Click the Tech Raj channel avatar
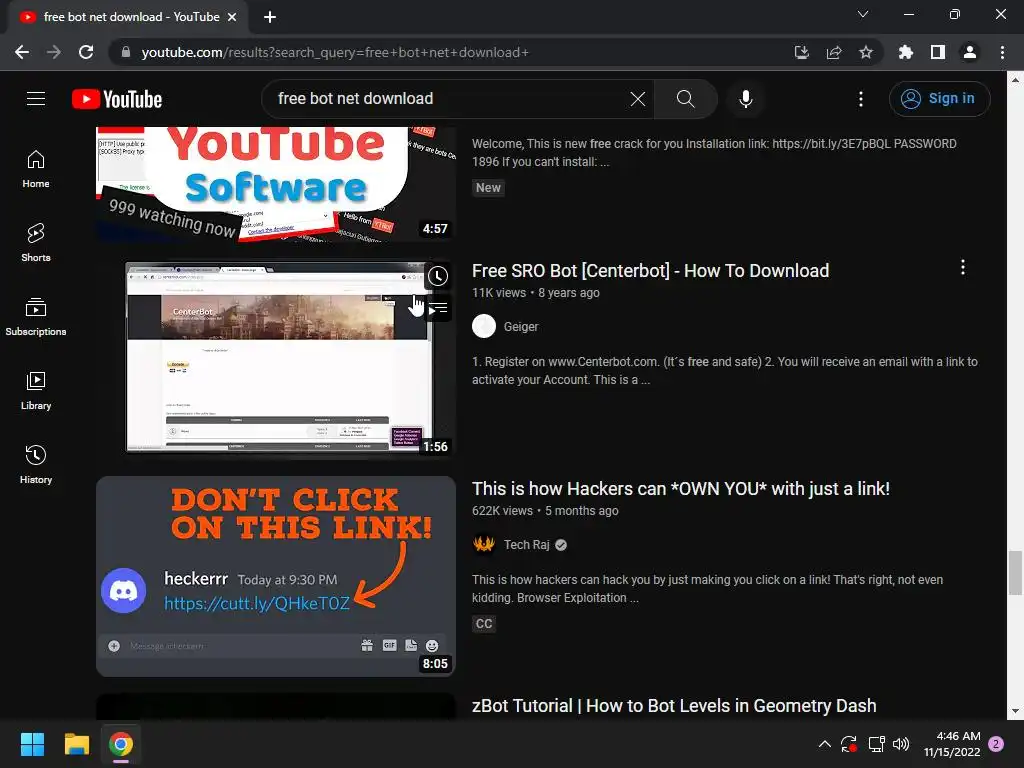 point(484,545)
